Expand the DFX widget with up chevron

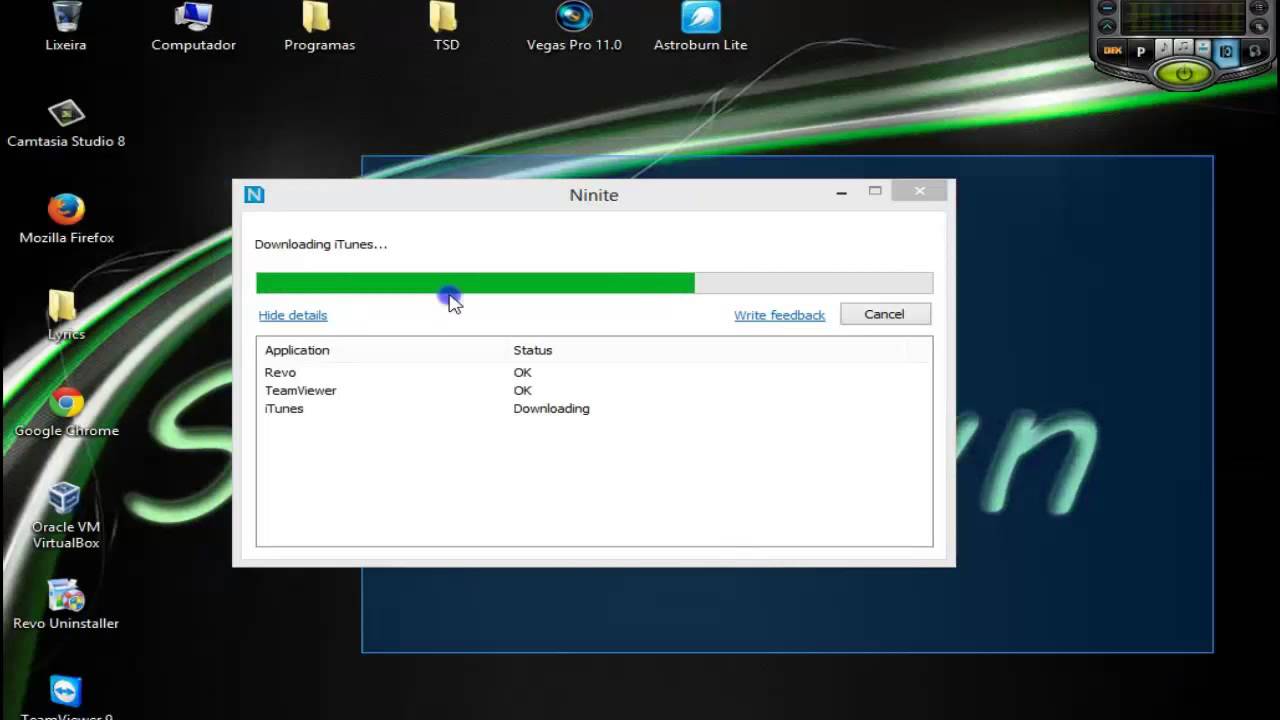pos(1107,26)
